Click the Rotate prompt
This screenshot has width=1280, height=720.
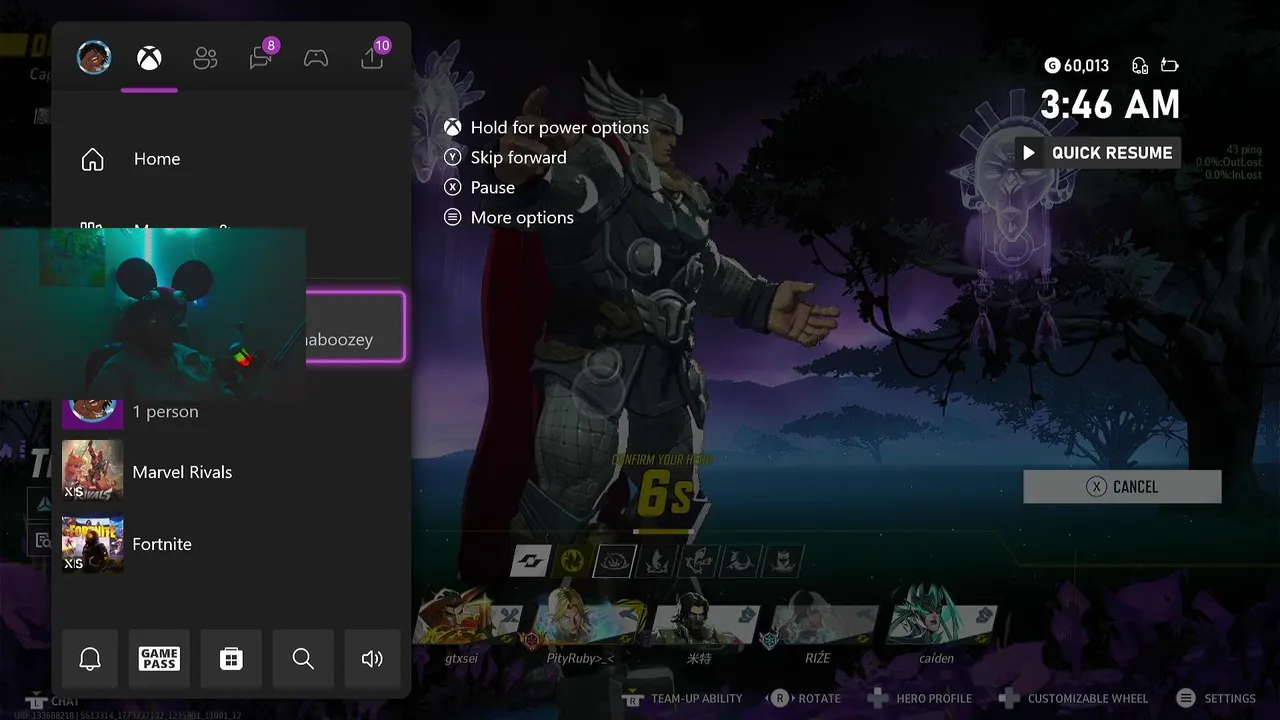click(805, 699)
